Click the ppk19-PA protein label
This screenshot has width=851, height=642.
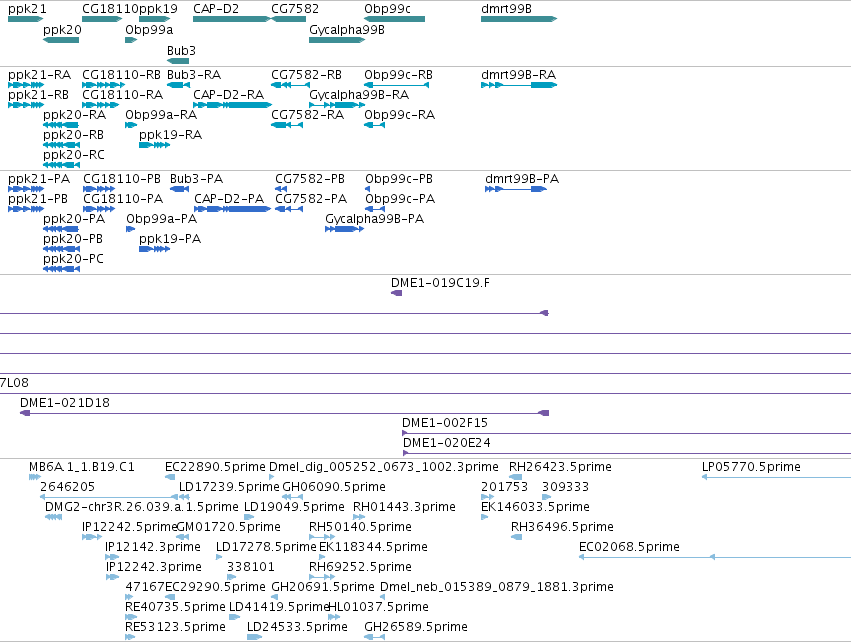click(x=170, y=239)
